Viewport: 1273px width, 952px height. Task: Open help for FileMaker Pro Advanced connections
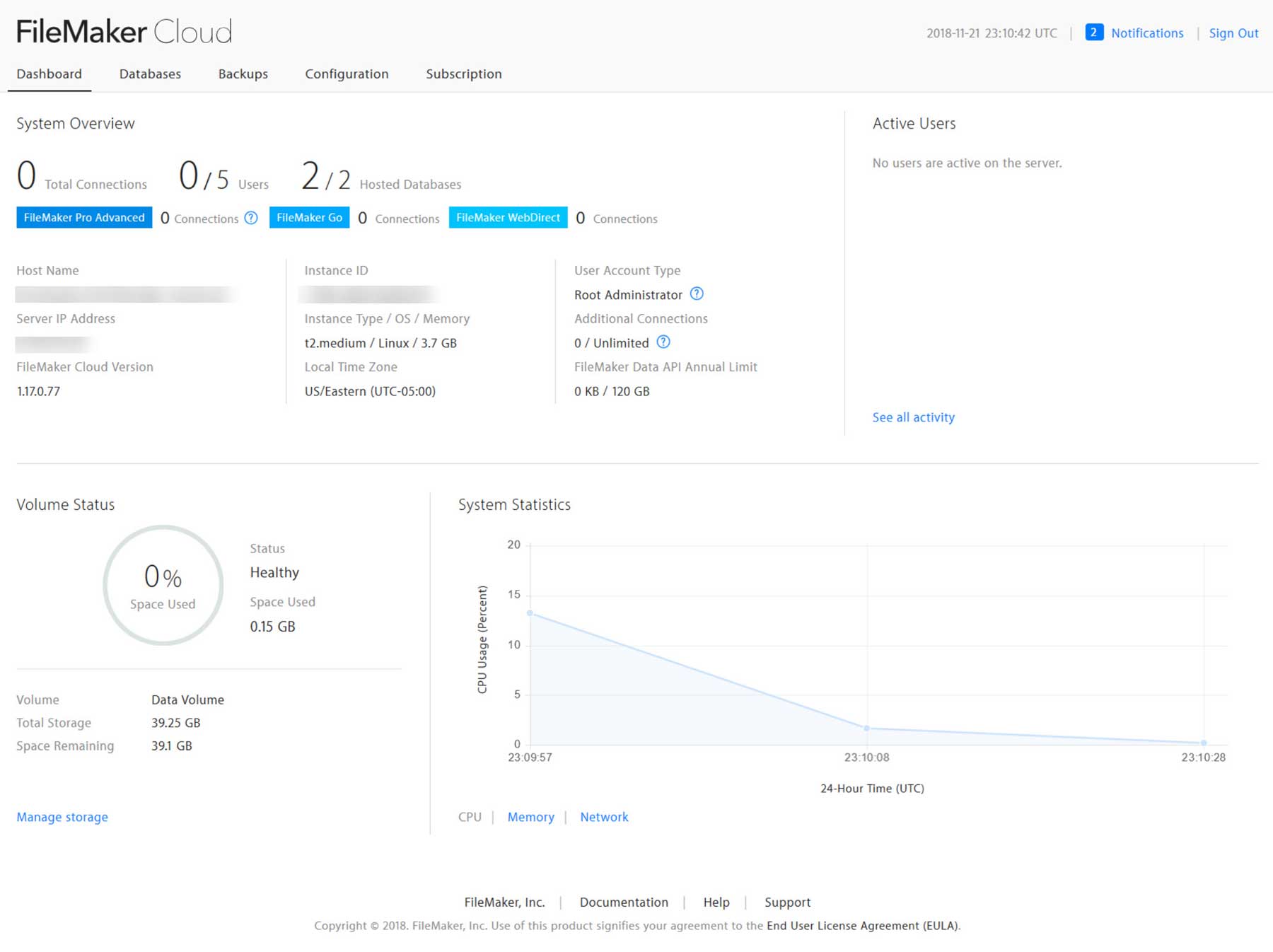[250, 219]
